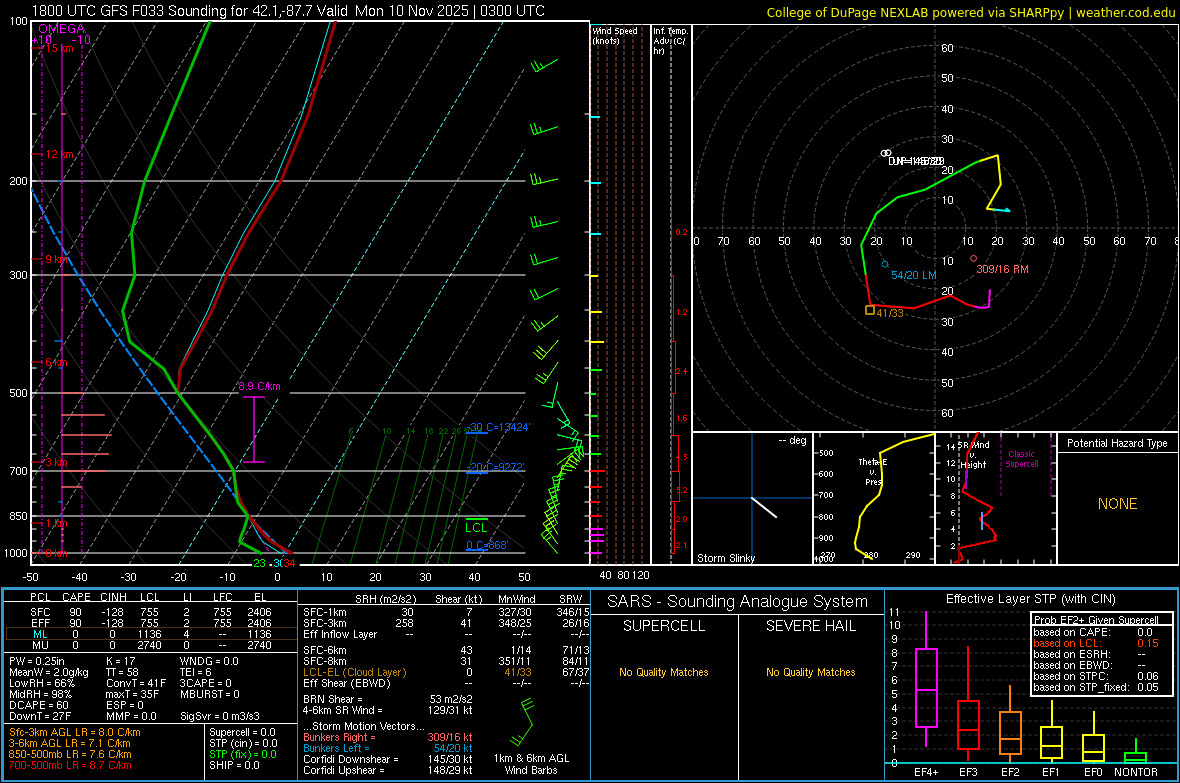This screenshot has height=783, width=1180.
Task: Click the Sfc-3km AGL LR = 8.0 C/km line
Action: tap(75, 732)
